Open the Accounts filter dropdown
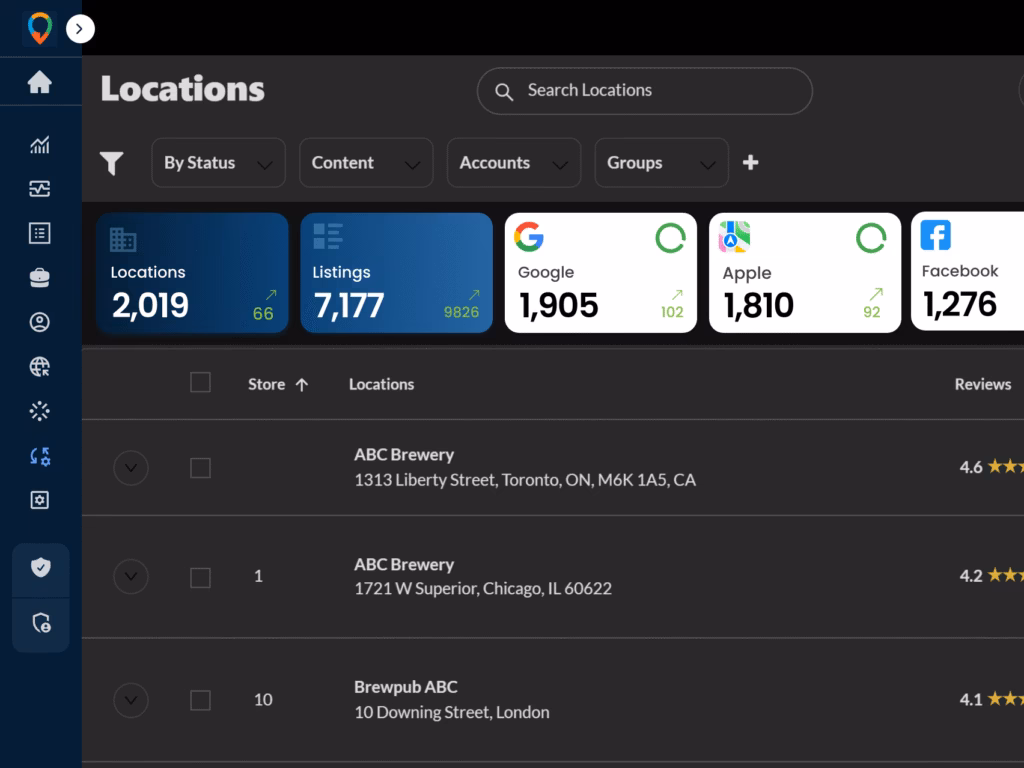 pos(513,163)
